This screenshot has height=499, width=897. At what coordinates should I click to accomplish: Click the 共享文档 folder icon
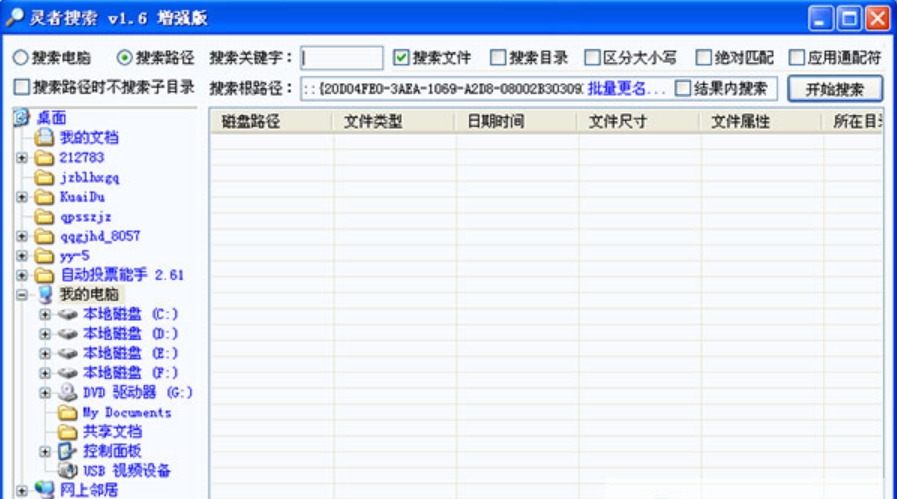68,431
